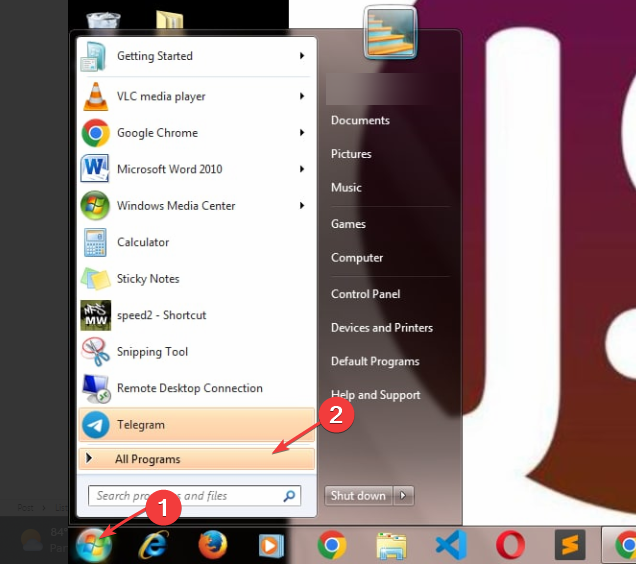Expand All Programs list

click(196, 459)
